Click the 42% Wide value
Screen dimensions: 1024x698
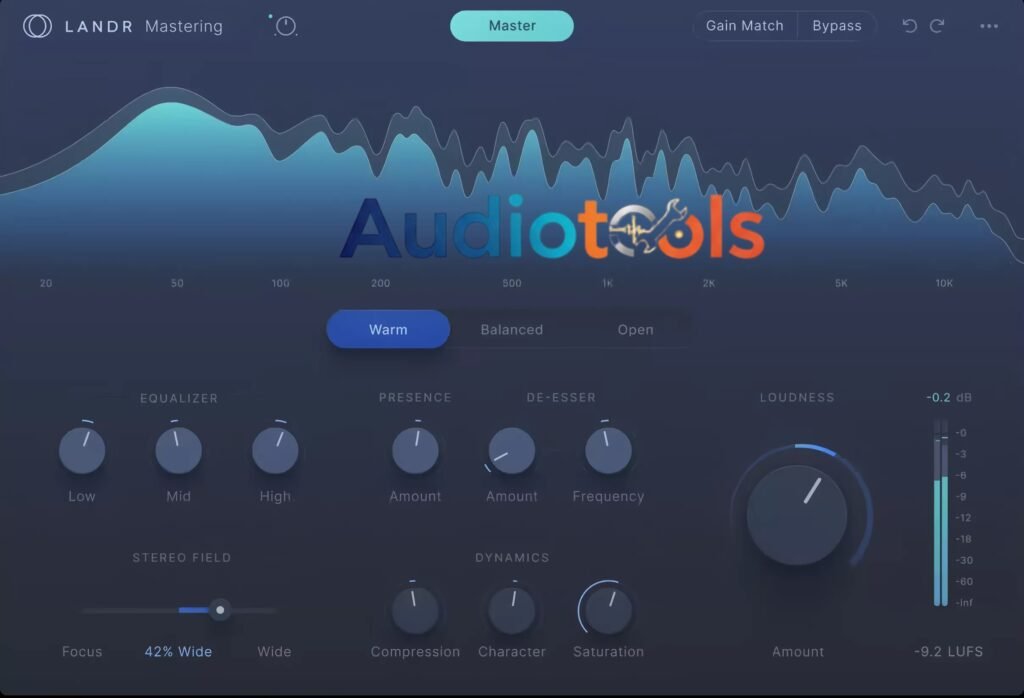coord(178,652)
